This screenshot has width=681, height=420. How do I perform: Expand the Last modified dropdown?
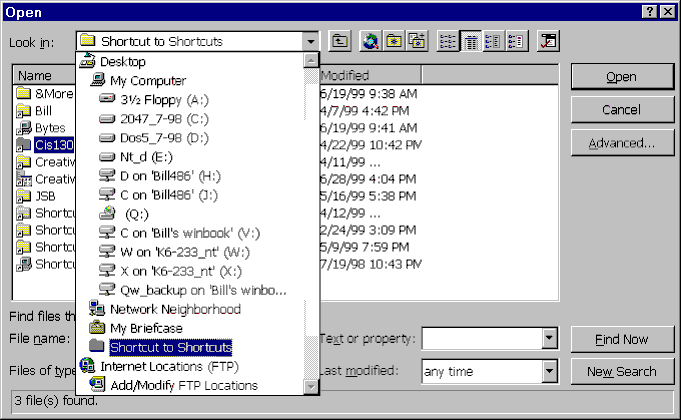click(x=548, y=372)
